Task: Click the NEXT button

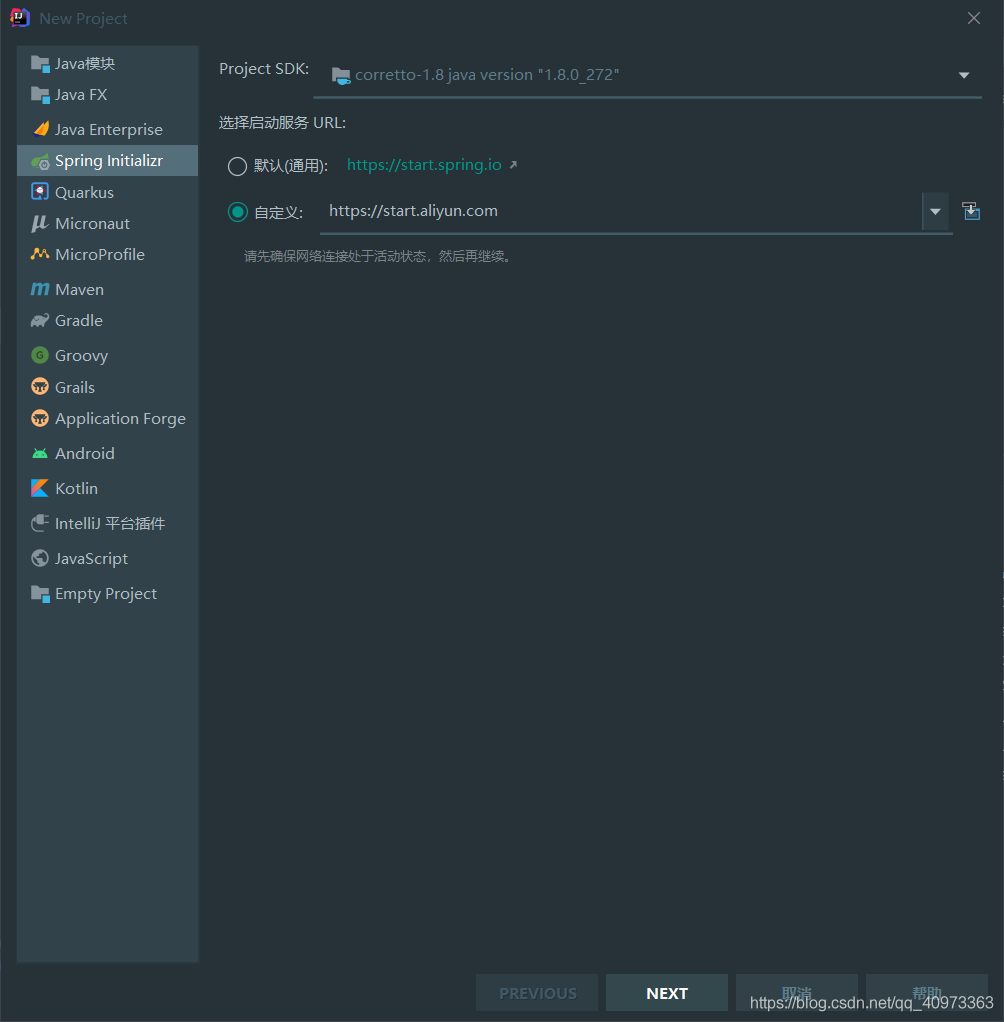Action: tap(666, 993)
